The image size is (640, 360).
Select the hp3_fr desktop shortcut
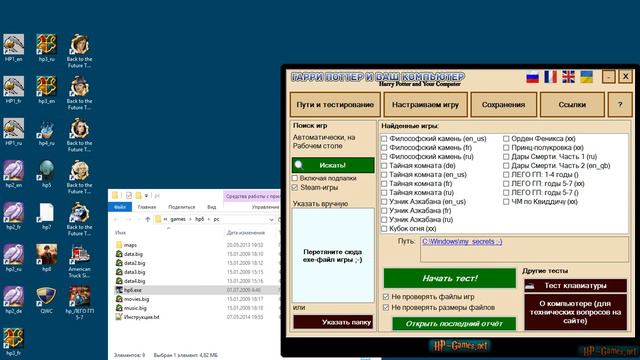(13, 342)
